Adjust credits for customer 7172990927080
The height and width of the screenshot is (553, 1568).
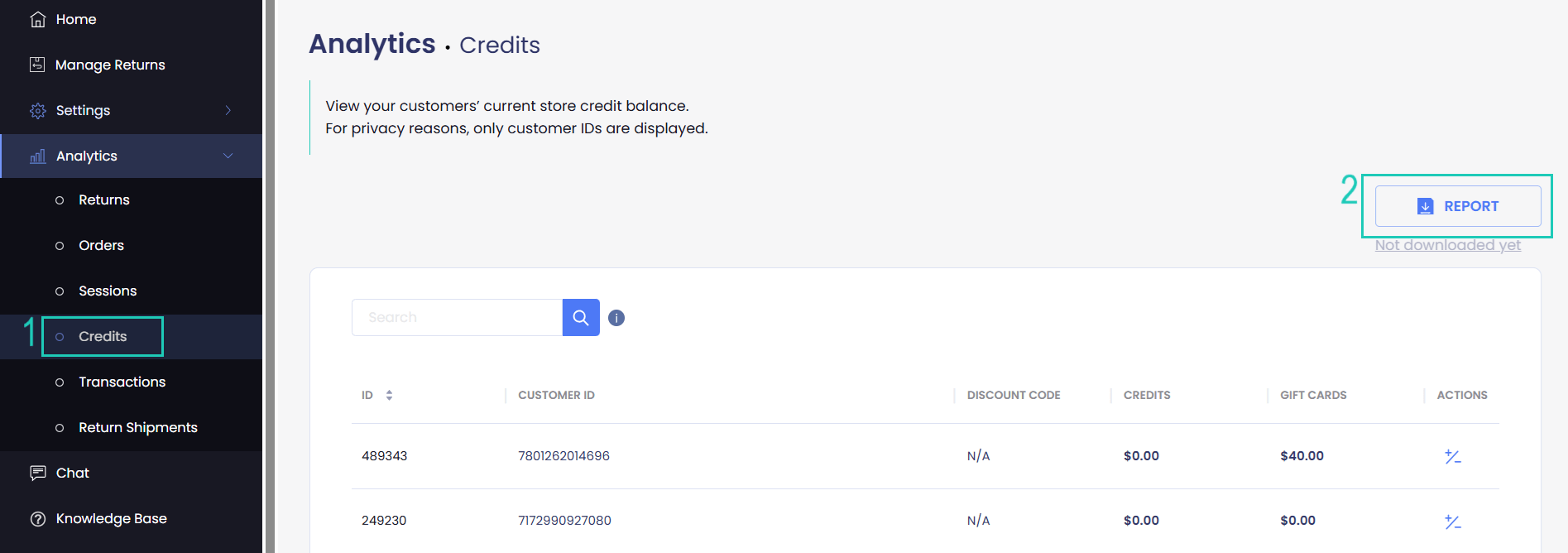click(1452, 522)
